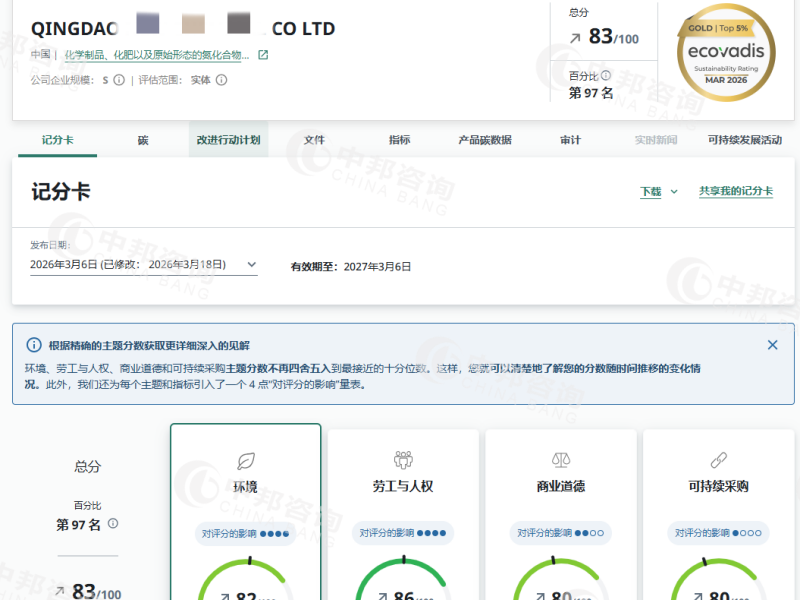The image size is (800, 600).
Task: Click info icon beside 第 97 名 in summary
Action: coord(113,524)
